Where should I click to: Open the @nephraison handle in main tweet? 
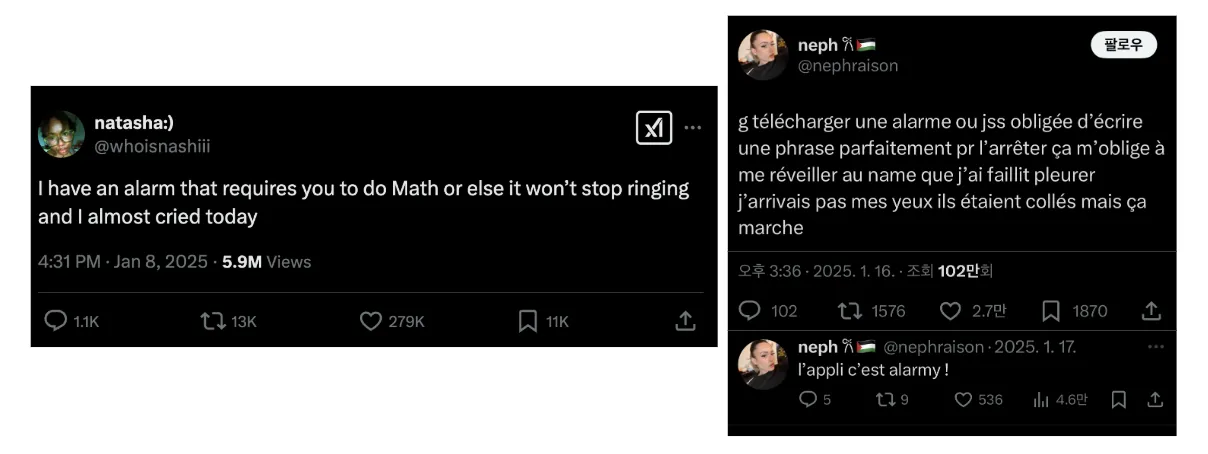point(848,66)
